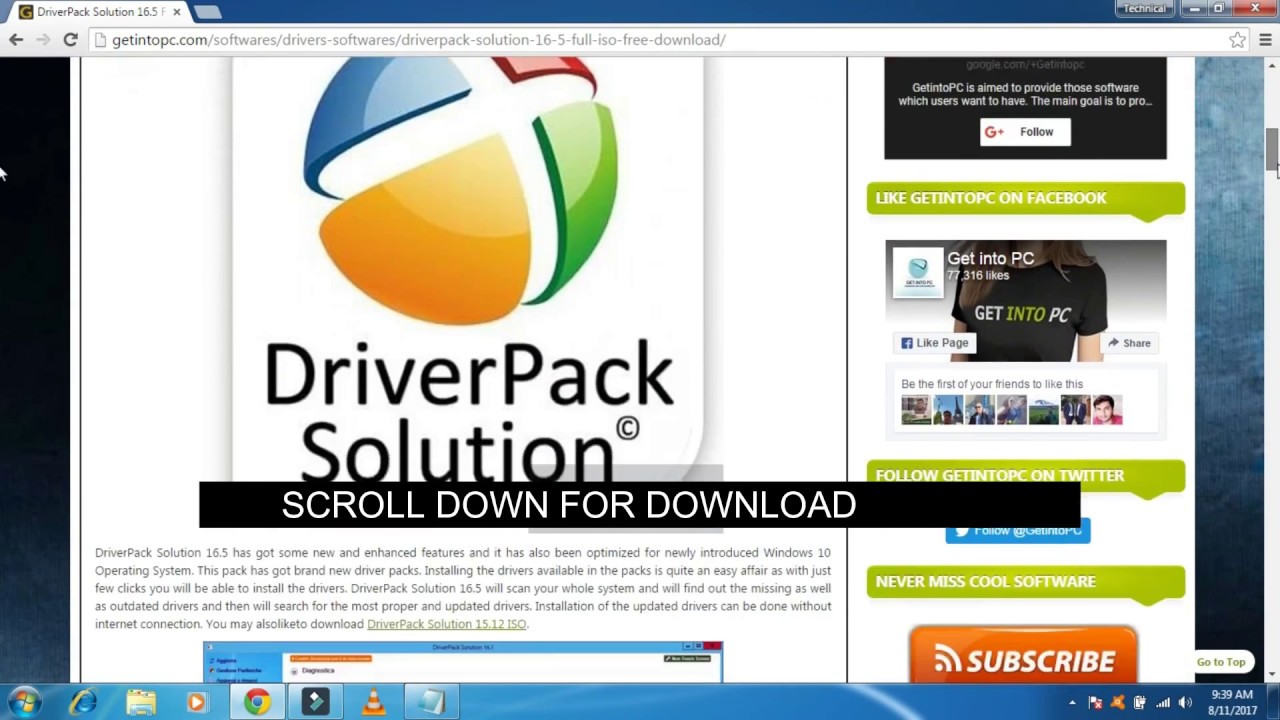Image resolution: width=1280 pixels, height=720 pixels.
Task: Open the Windows Start menu orb
Action: 24,702
